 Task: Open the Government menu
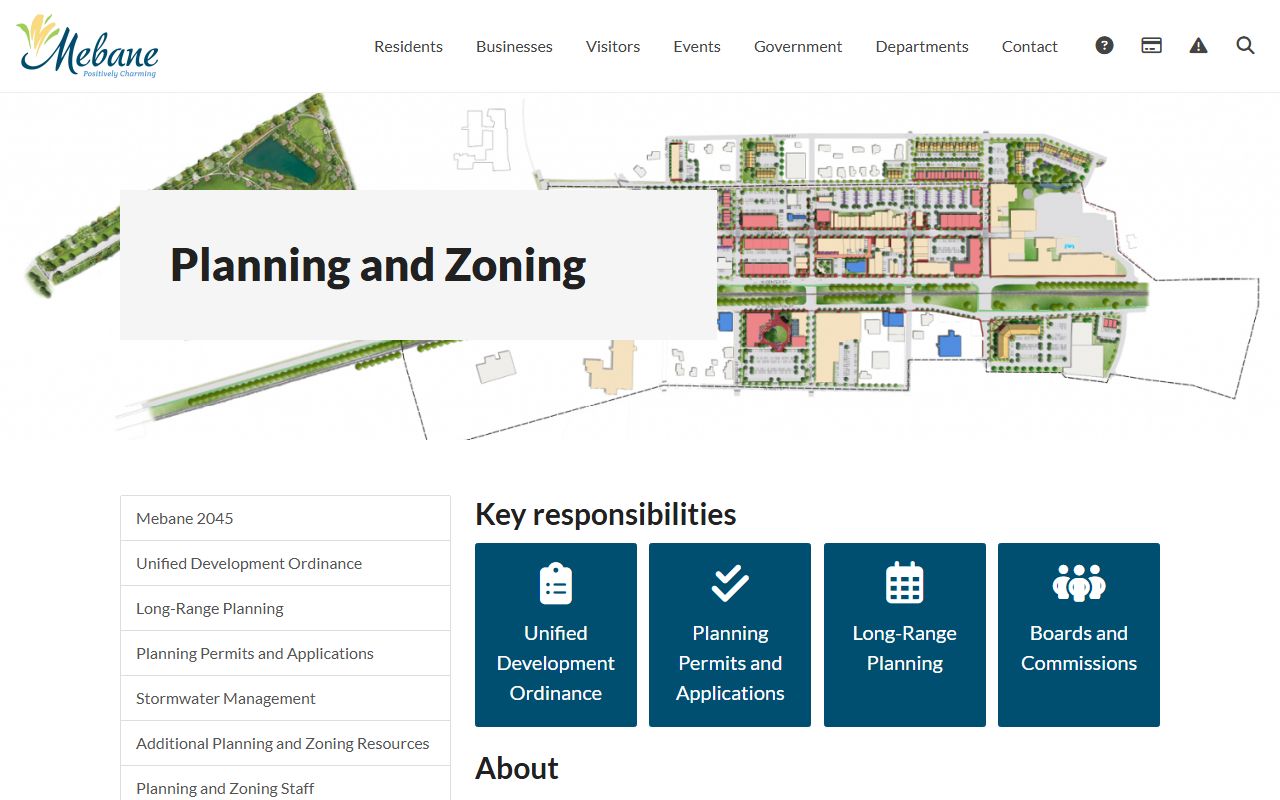click(798, 46)
